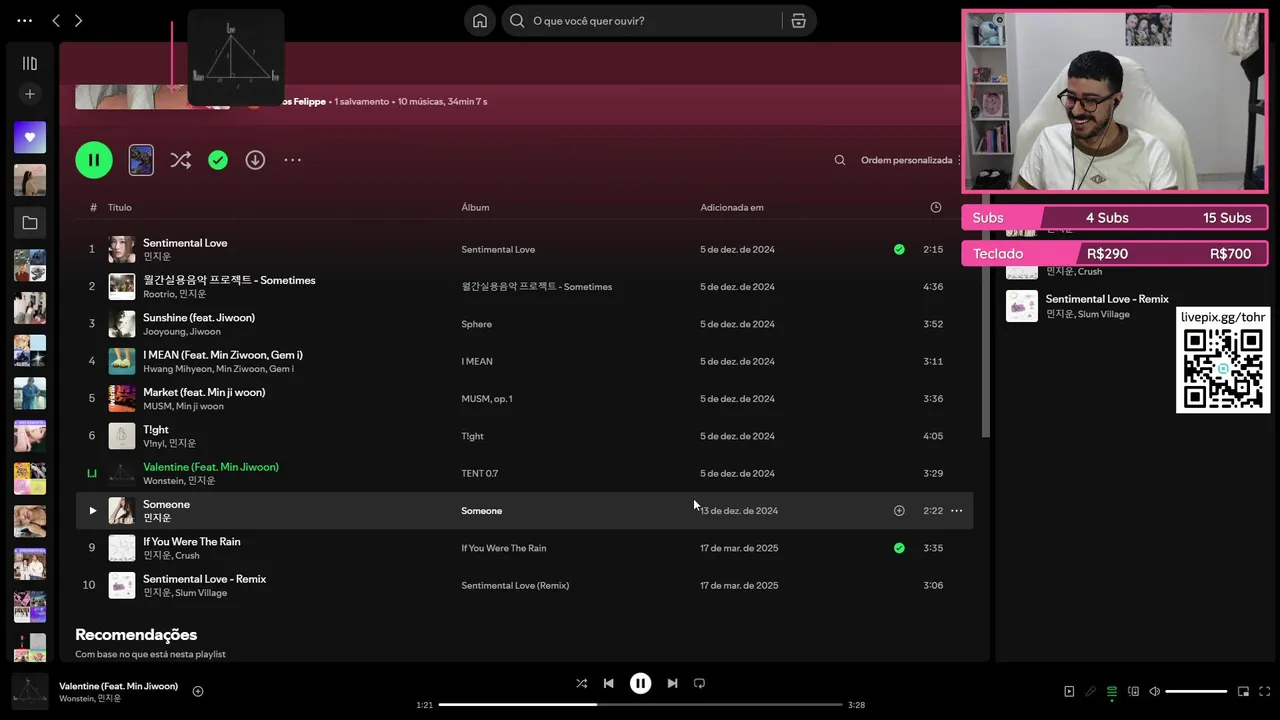Open 'Ordem personalizada' sort dropdown
Viewport: 1280px width, 720px height.
click(x=910, y=160)
